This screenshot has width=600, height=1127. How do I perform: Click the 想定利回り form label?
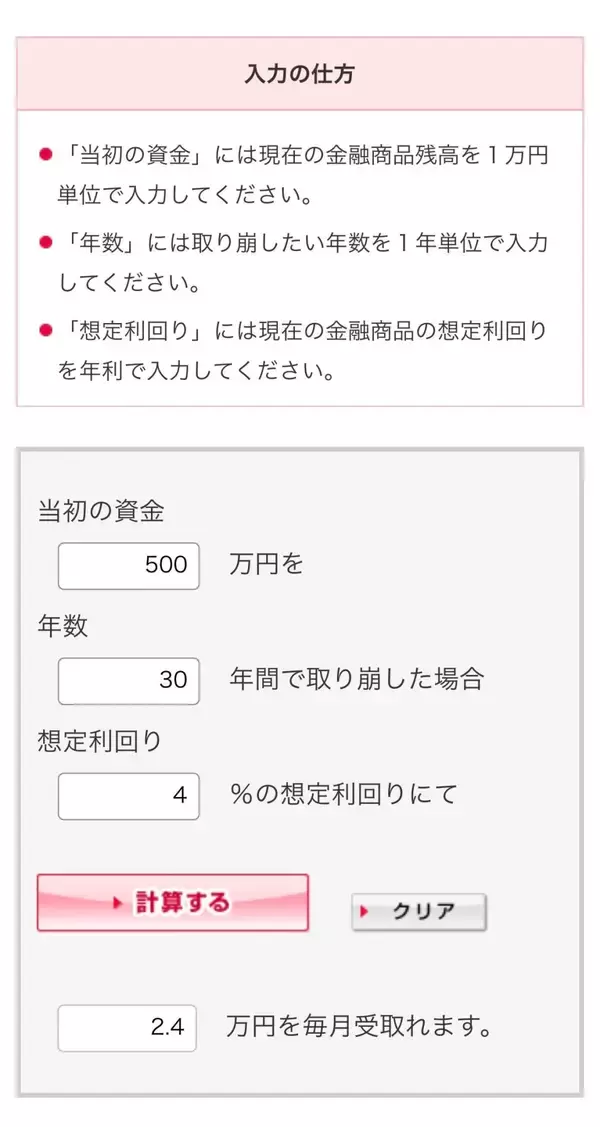(99, 741)
